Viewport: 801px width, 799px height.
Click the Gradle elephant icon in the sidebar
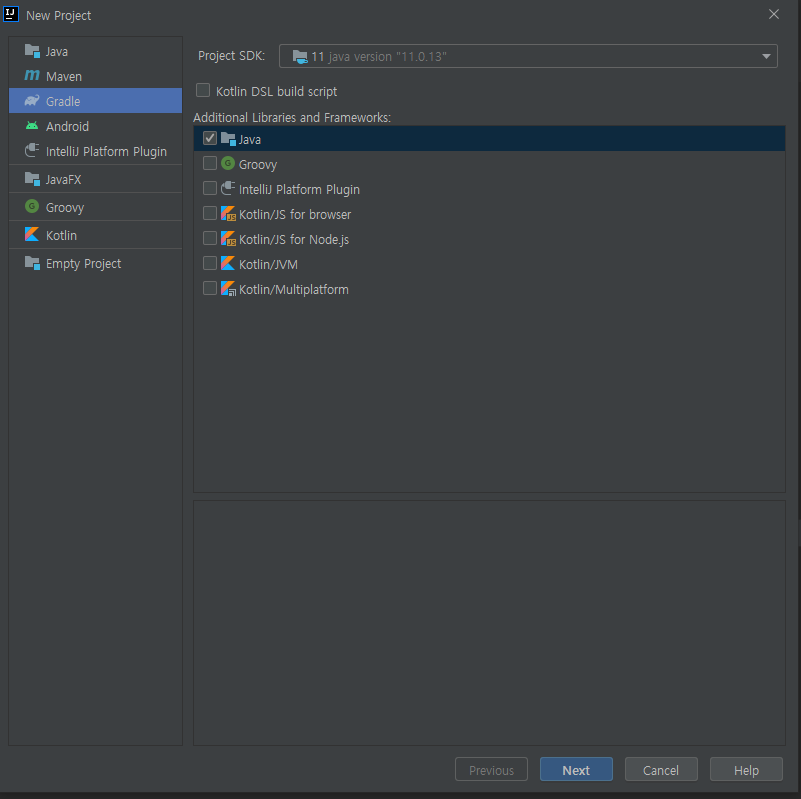pos(32,101)
